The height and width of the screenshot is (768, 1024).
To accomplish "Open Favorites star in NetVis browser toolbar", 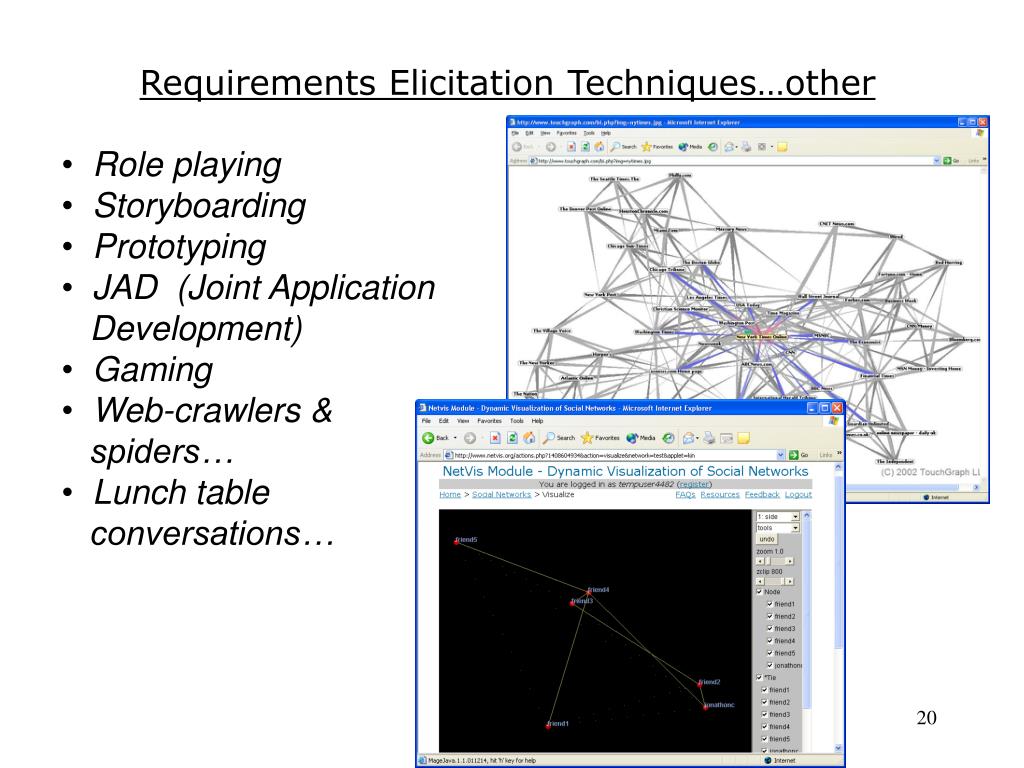I will pyautogui.click(x=586, y=438).
